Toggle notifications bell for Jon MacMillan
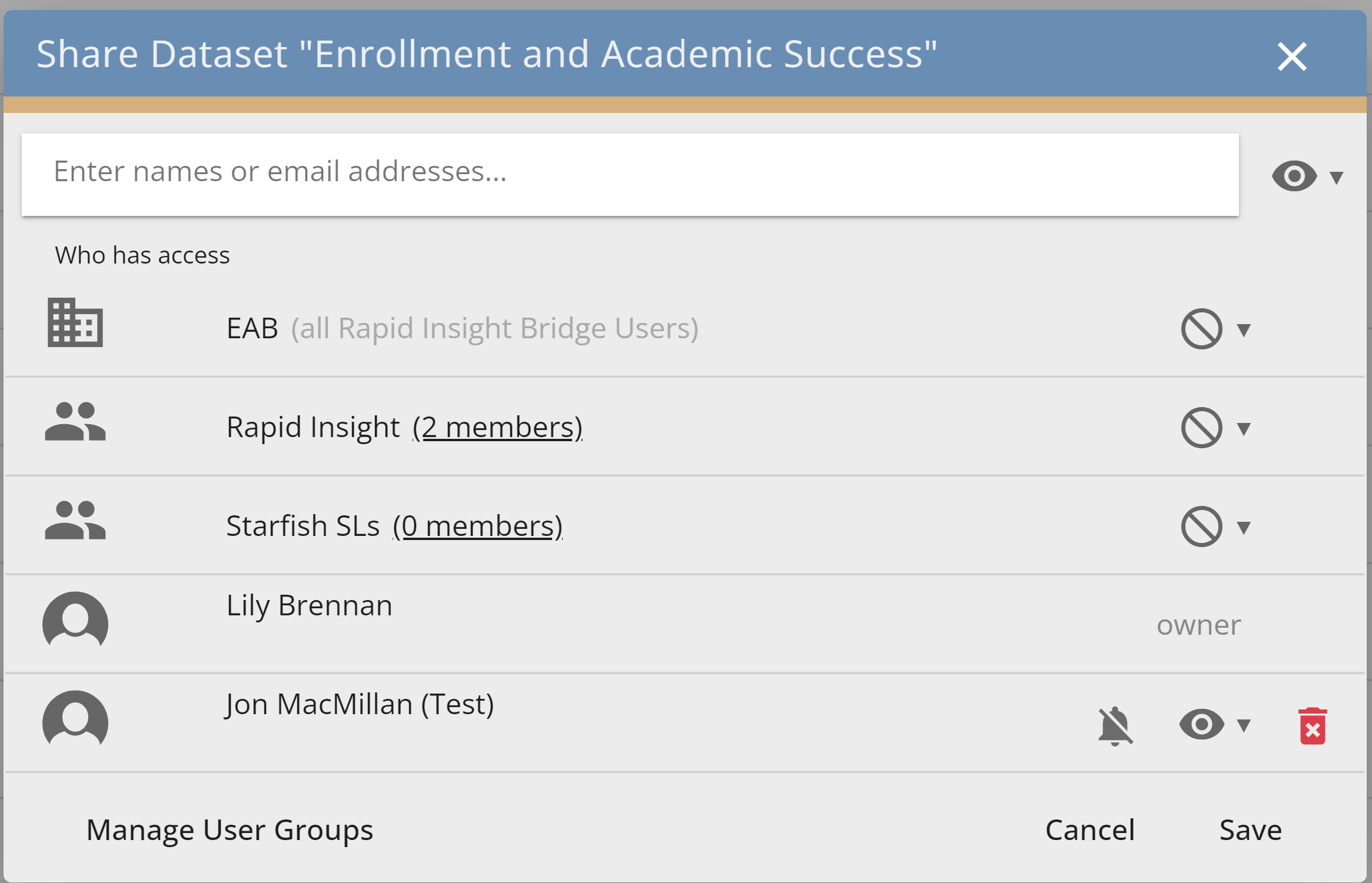This screenshot has height=883, width=1372. [1115, 726]
